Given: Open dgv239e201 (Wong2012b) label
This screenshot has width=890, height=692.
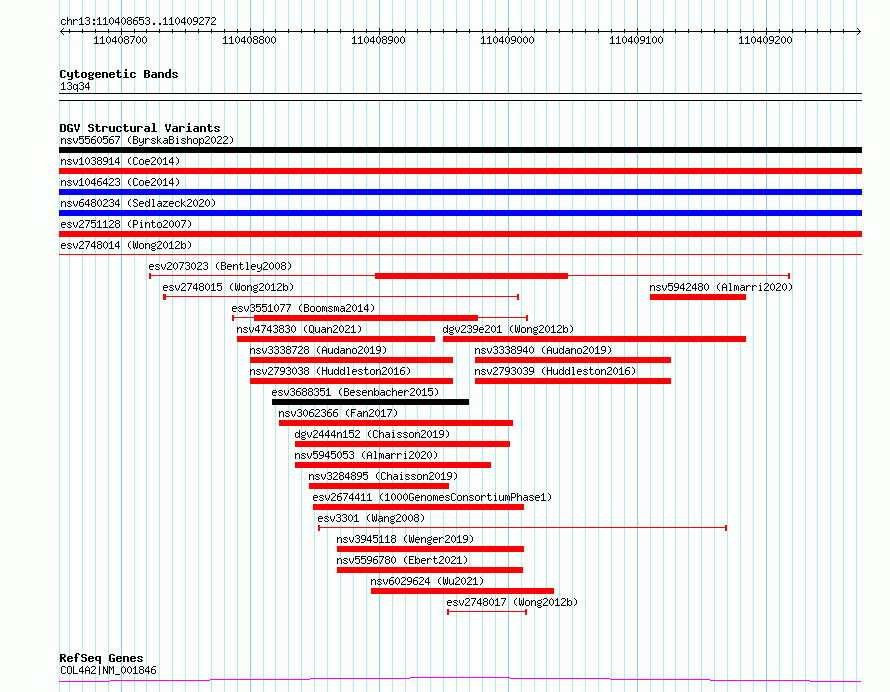Looking at the screenshot, I should (508, 329).
